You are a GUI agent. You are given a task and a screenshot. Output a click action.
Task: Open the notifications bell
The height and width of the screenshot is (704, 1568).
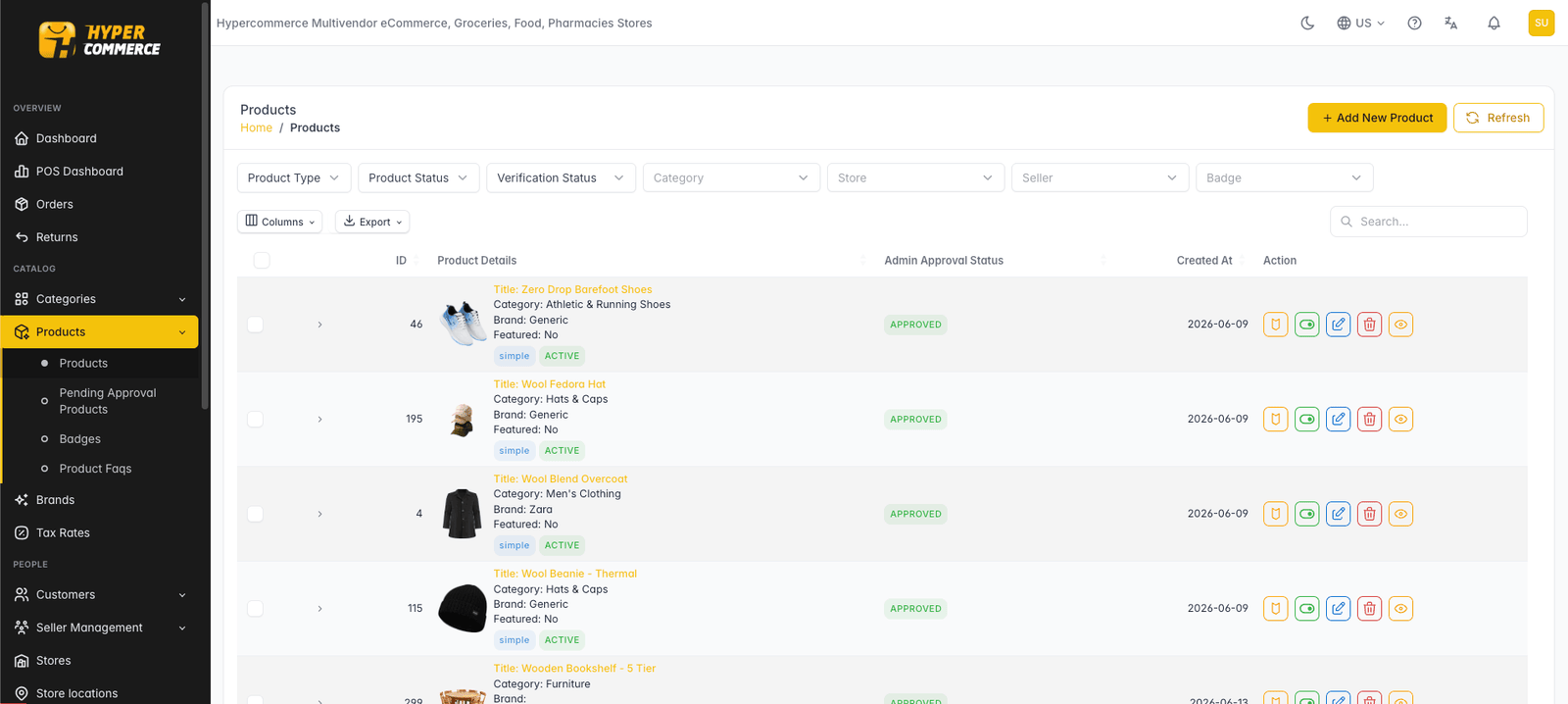click(x=1494, y=23)
